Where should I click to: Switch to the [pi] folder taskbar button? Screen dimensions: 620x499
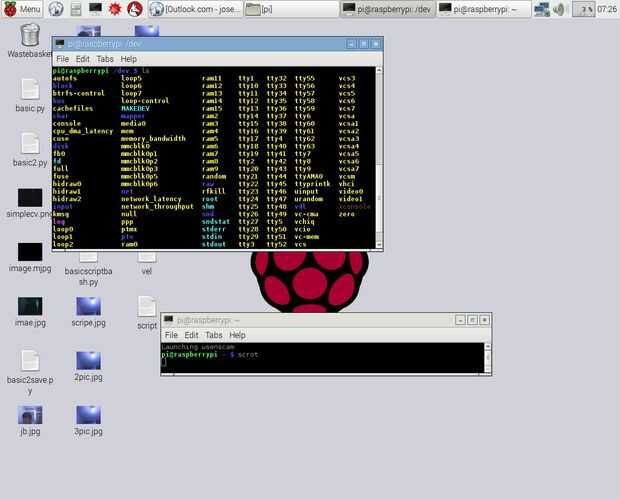[291, 9]
